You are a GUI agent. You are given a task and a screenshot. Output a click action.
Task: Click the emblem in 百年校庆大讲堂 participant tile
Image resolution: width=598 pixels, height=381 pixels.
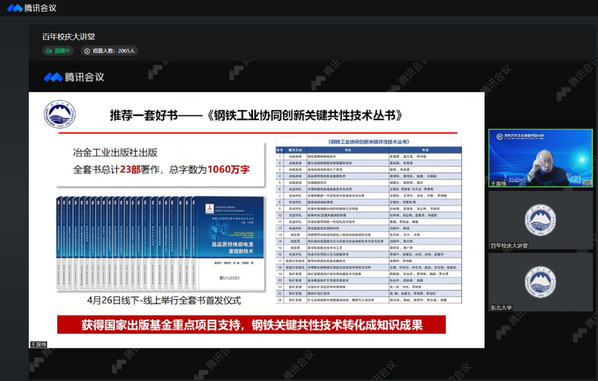(x=540, y=220)
